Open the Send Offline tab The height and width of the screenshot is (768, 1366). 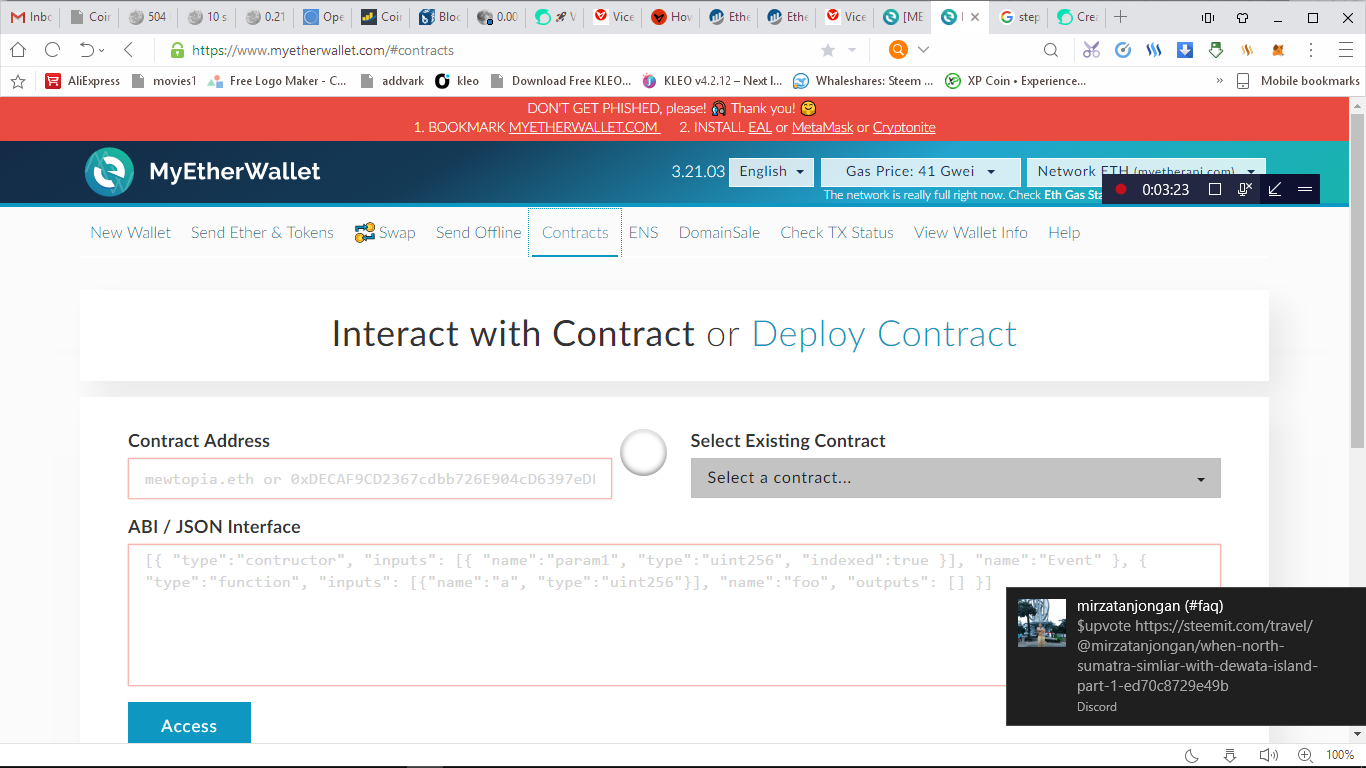click(478, 232)
